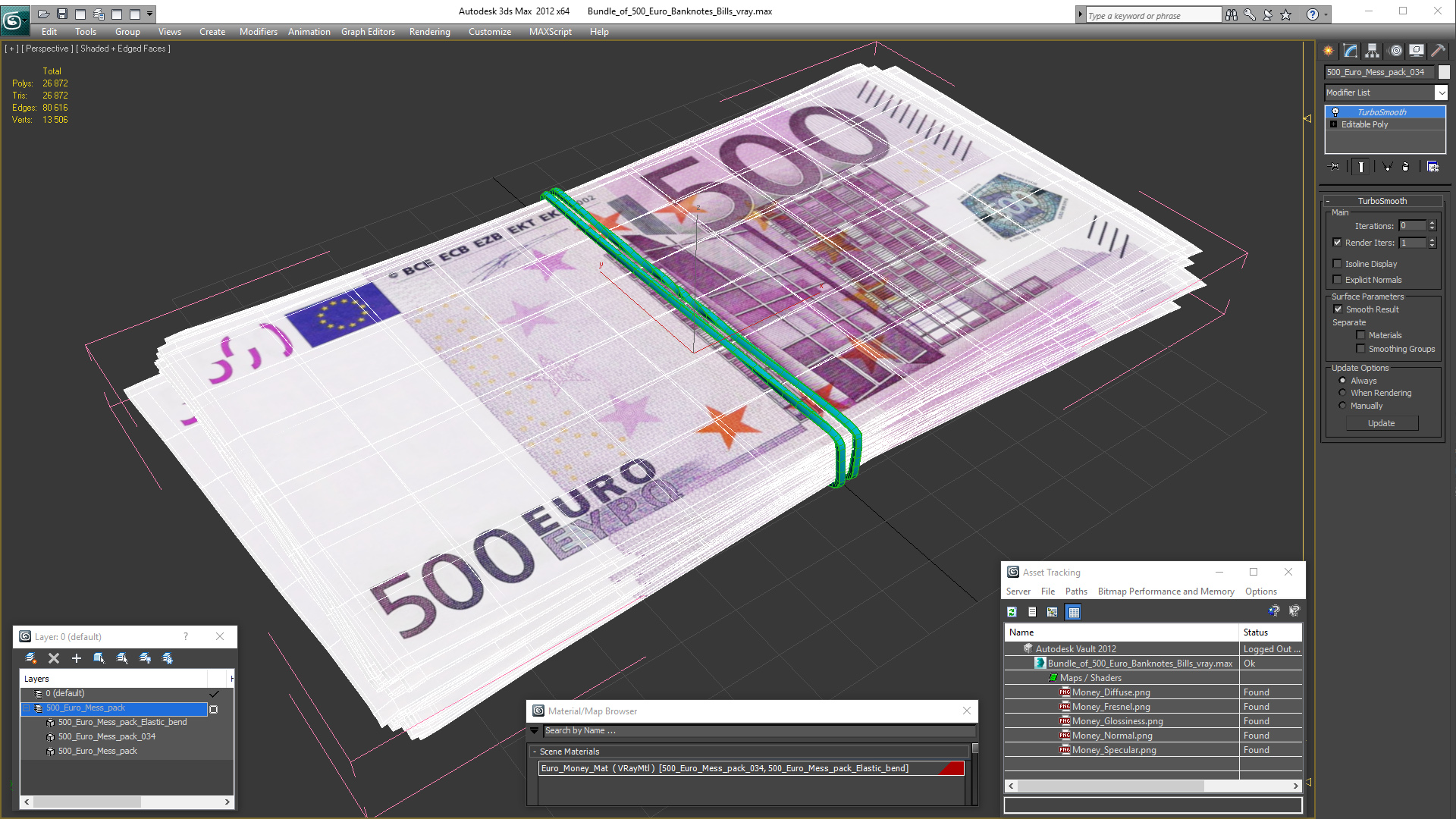Click Delete layer X icon
The image size is (1456, 819).
(54, 658)
